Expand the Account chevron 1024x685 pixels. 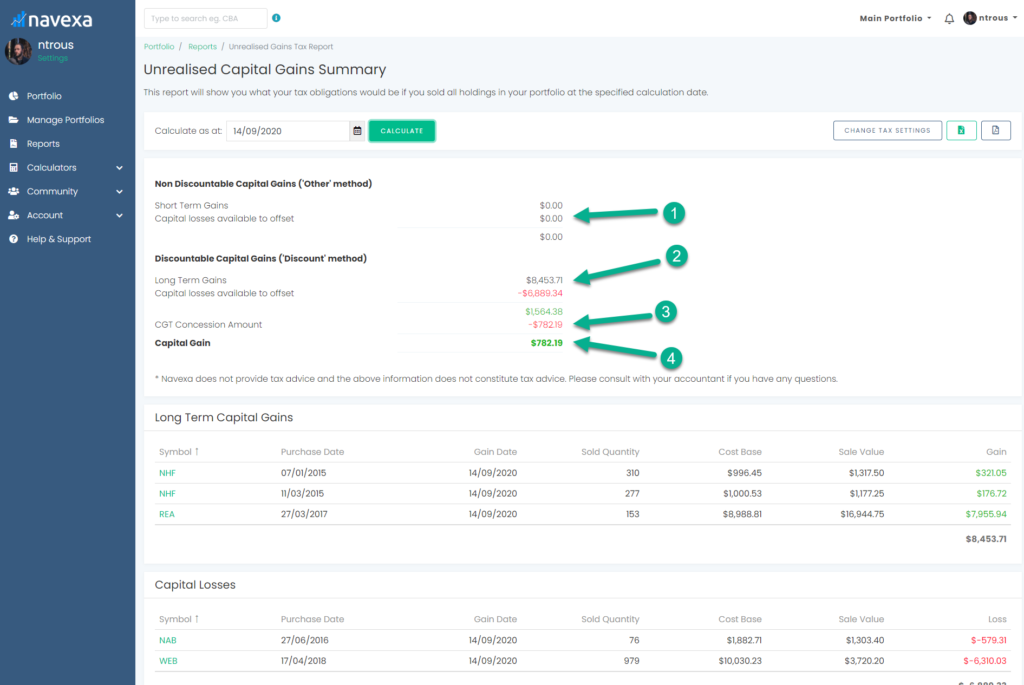tap(120, 215)
